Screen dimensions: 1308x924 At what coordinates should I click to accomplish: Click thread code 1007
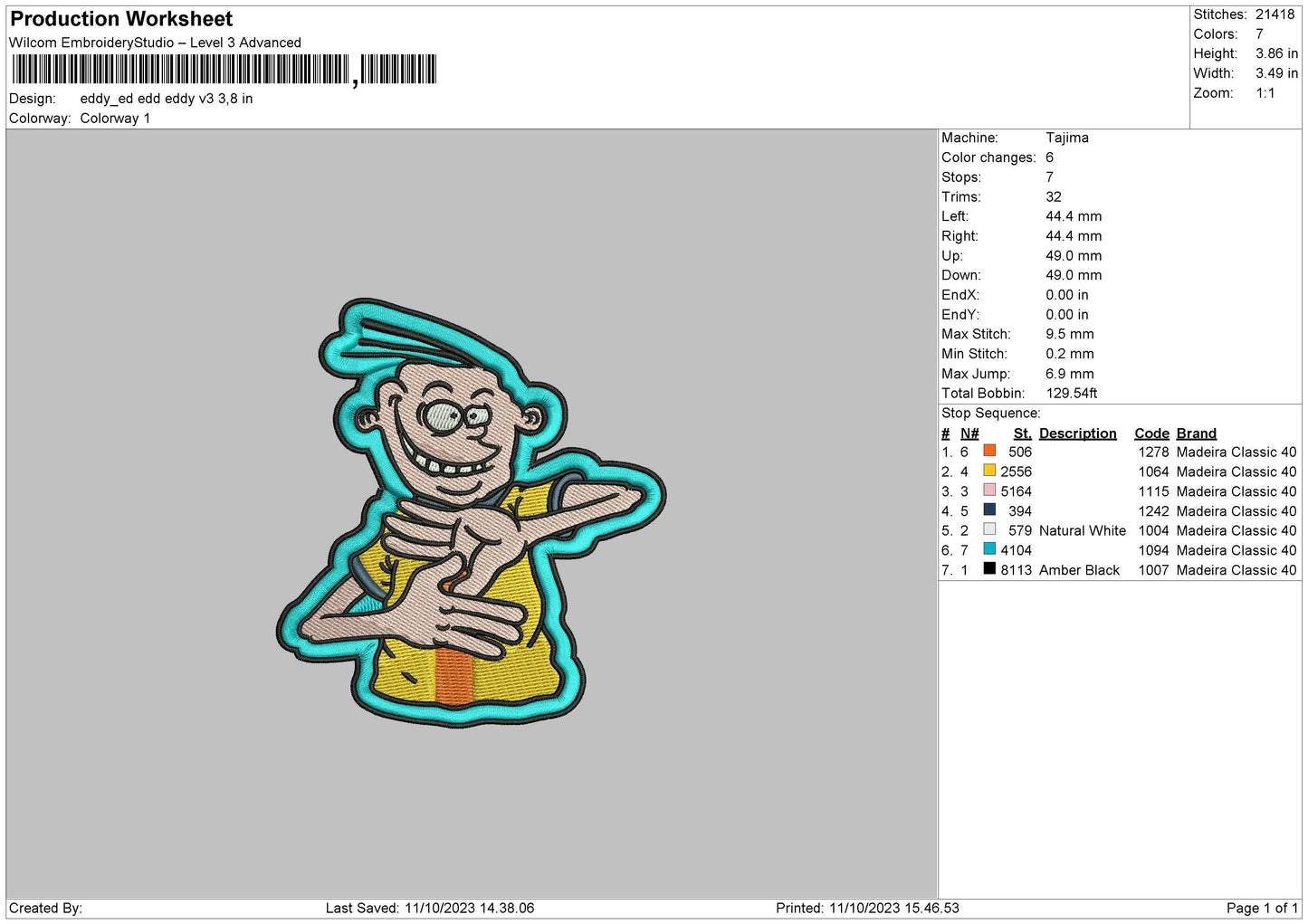pos(1154,570)
